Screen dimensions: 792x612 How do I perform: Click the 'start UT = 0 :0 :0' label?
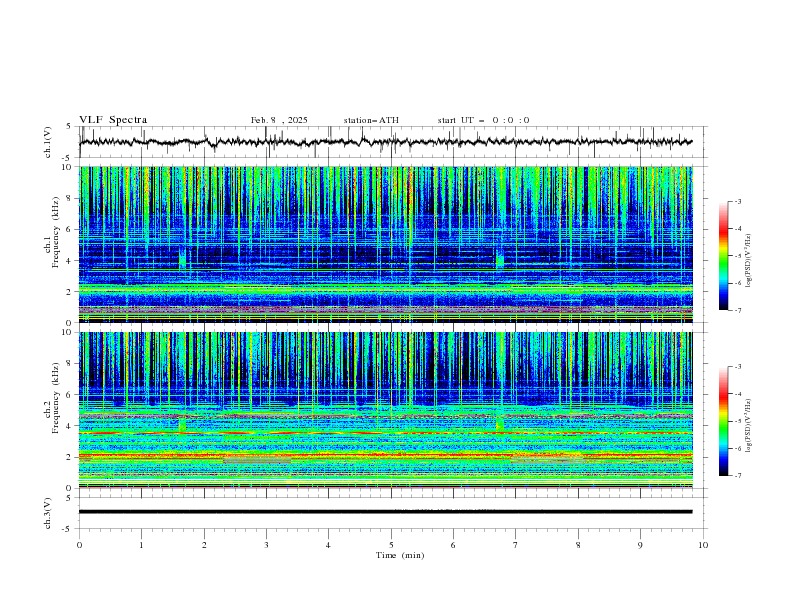click(x=483, y=120)
